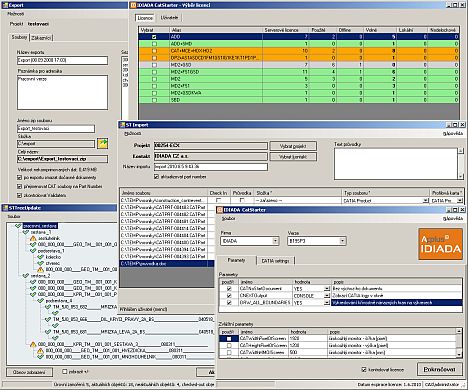Open the Možnosti menu in the Export window
468x390 pixels.
[x=16, y=14]
